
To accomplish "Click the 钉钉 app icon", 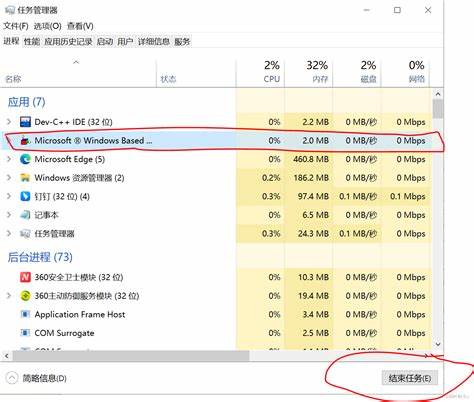I will click(25, 196).
